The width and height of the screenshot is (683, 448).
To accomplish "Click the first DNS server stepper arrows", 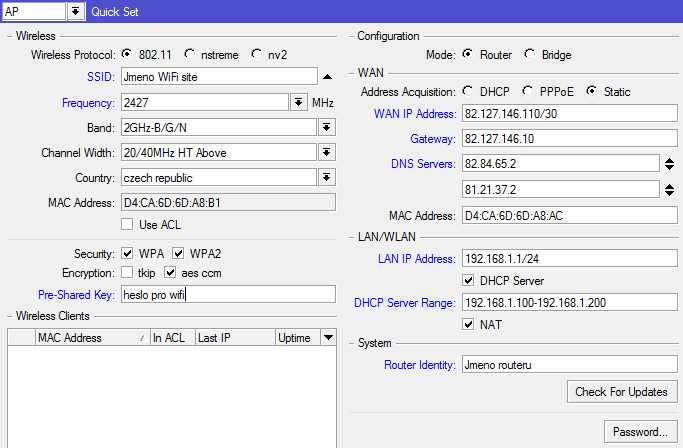I will coord(669,163).
